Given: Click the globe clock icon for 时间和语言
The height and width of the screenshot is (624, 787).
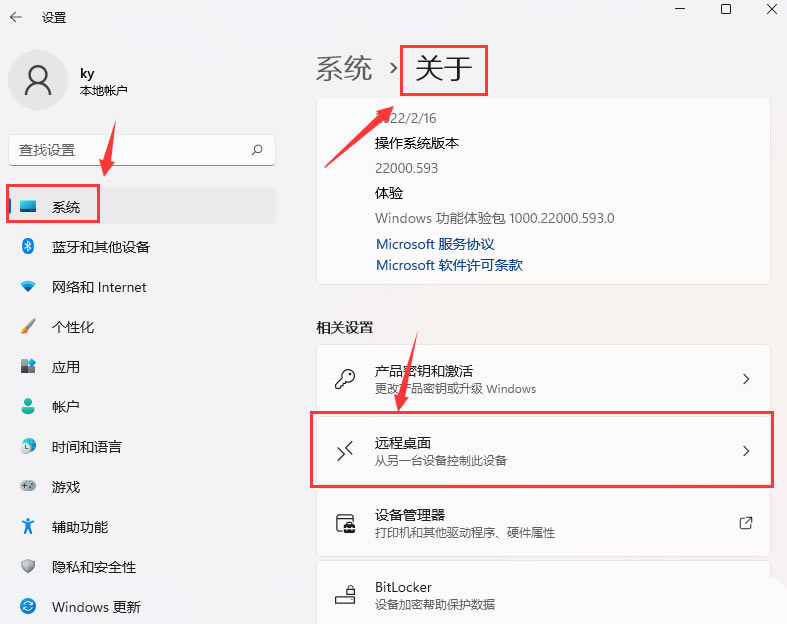Looking at the screenshot, I should [28, 446].
